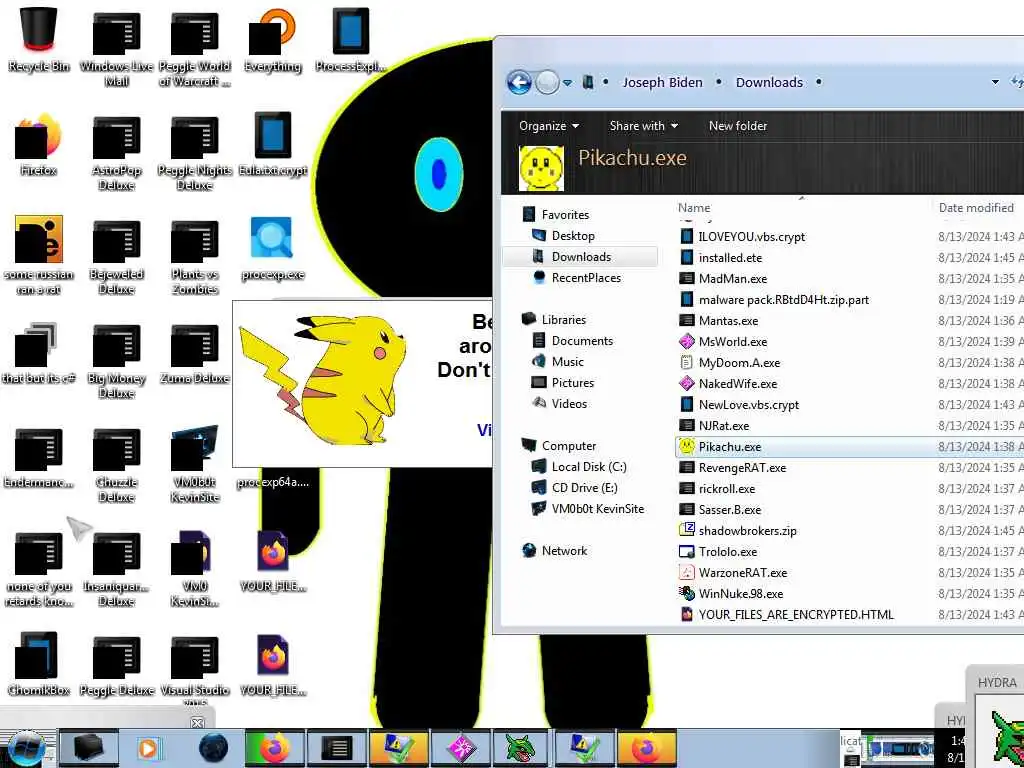This screenshot has height=768, width=1024.
Task: Open the address bar history dropdown
Action: (995, 82)
